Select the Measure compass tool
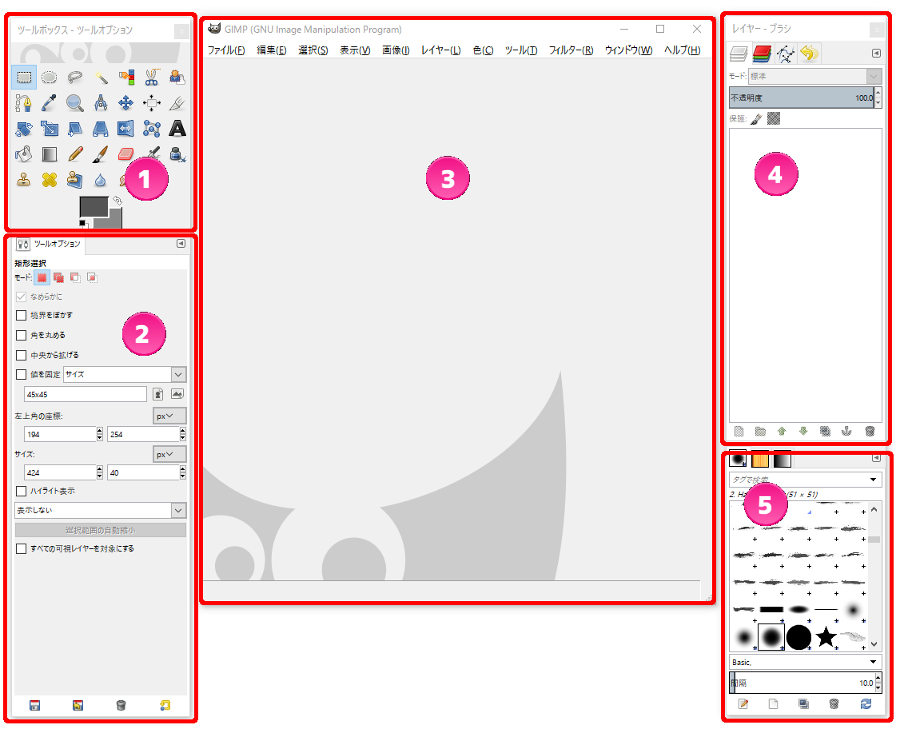Screen dimensions: 900x729 (x=100, y=103)
